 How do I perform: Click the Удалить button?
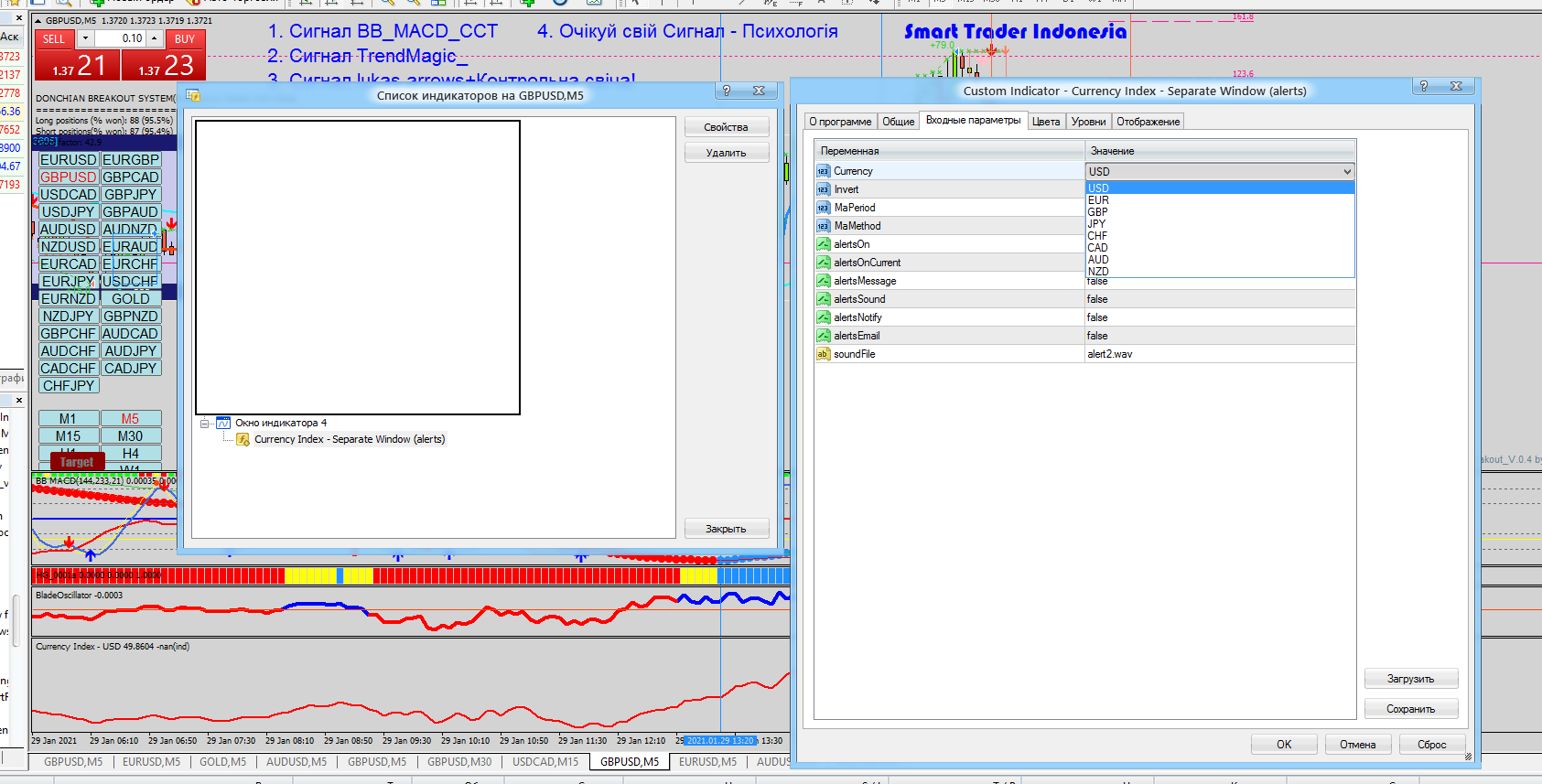tap(726, 153)
